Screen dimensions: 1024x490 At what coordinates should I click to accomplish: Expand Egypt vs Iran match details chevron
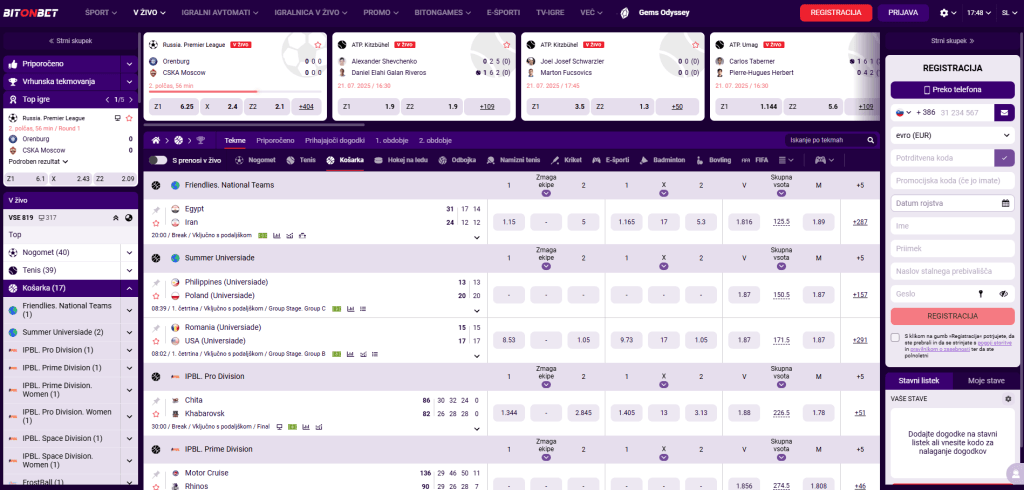click(477, 237)
